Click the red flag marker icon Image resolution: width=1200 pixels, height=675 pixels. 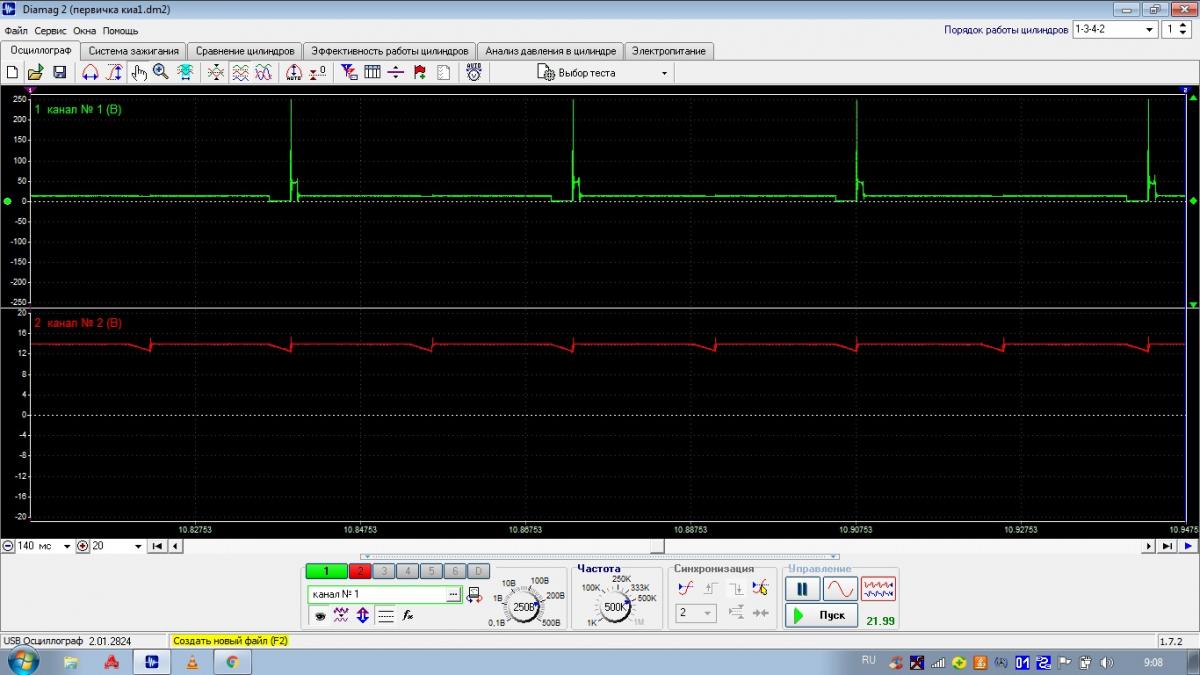[x=419, y=72]
